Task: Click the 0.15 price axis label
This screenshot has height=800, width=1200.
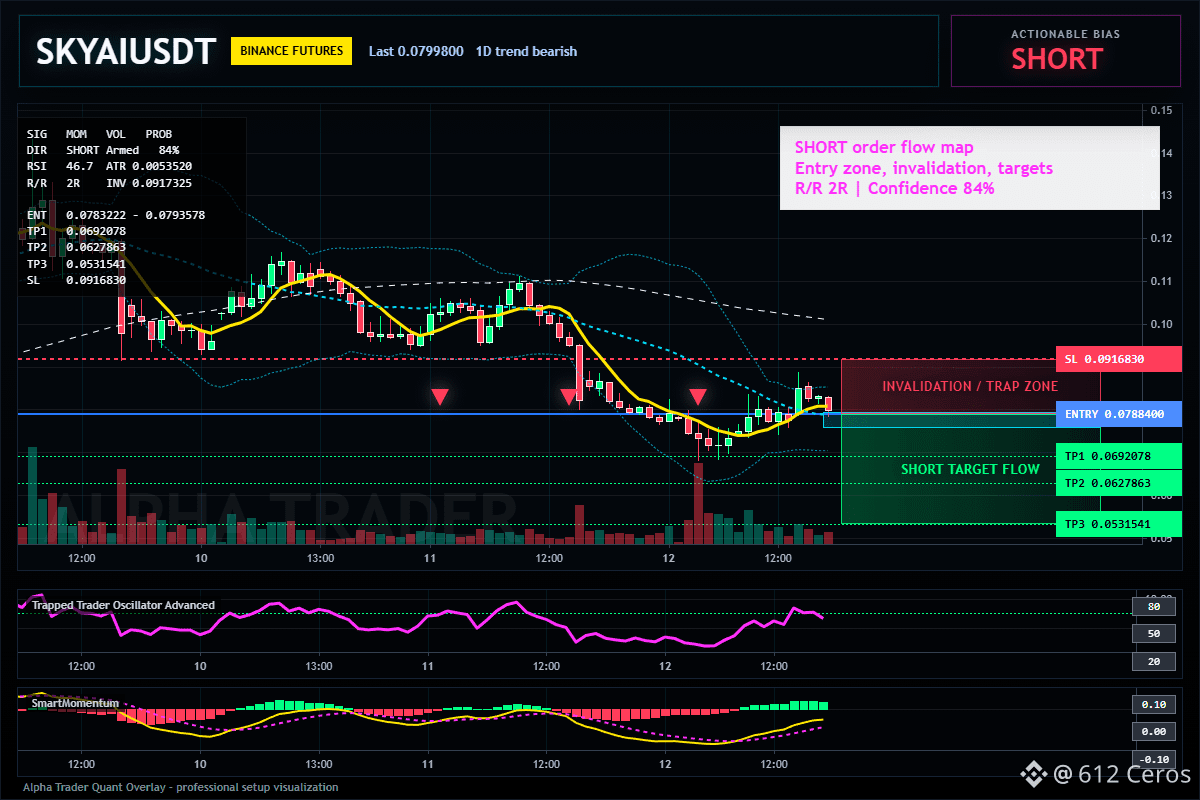Action: [x=1160, y=110]
